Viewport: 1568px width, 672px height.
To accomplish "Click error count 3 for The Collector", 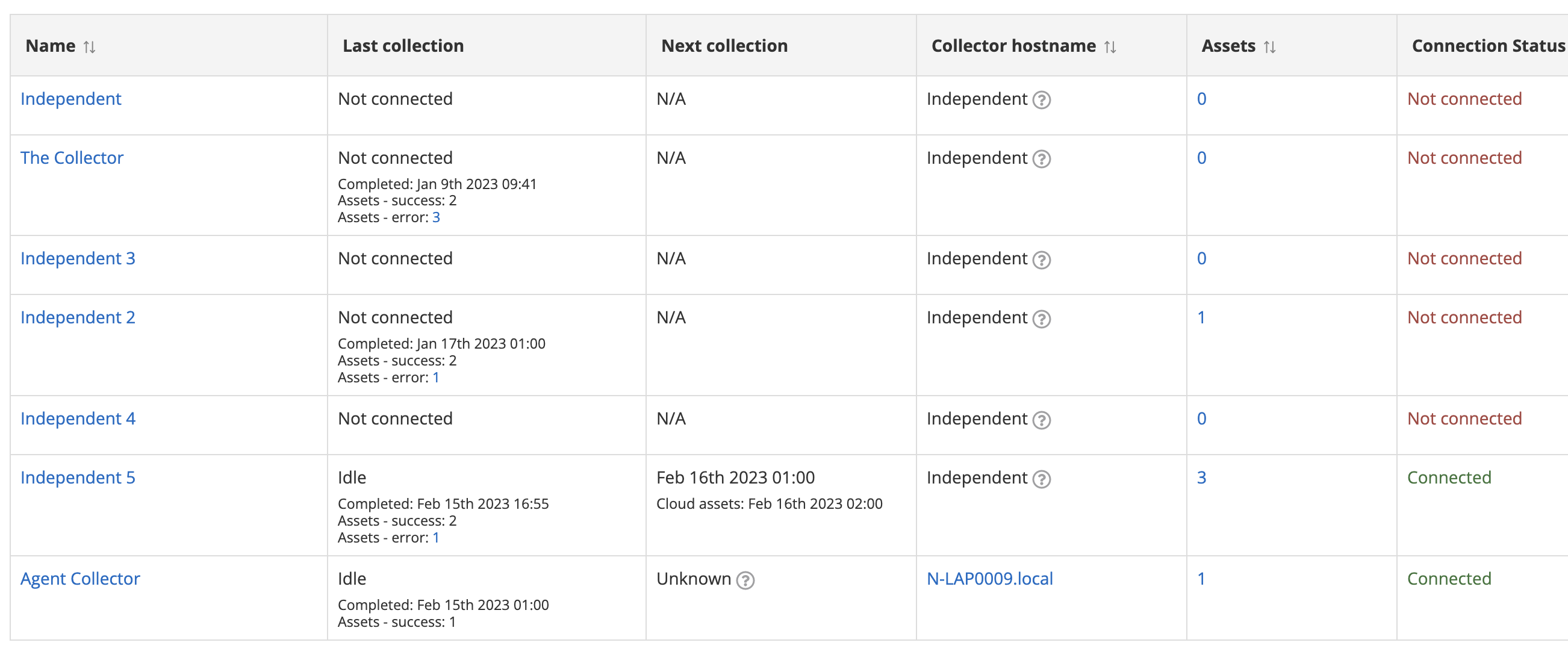I will (x=436, y=217).
